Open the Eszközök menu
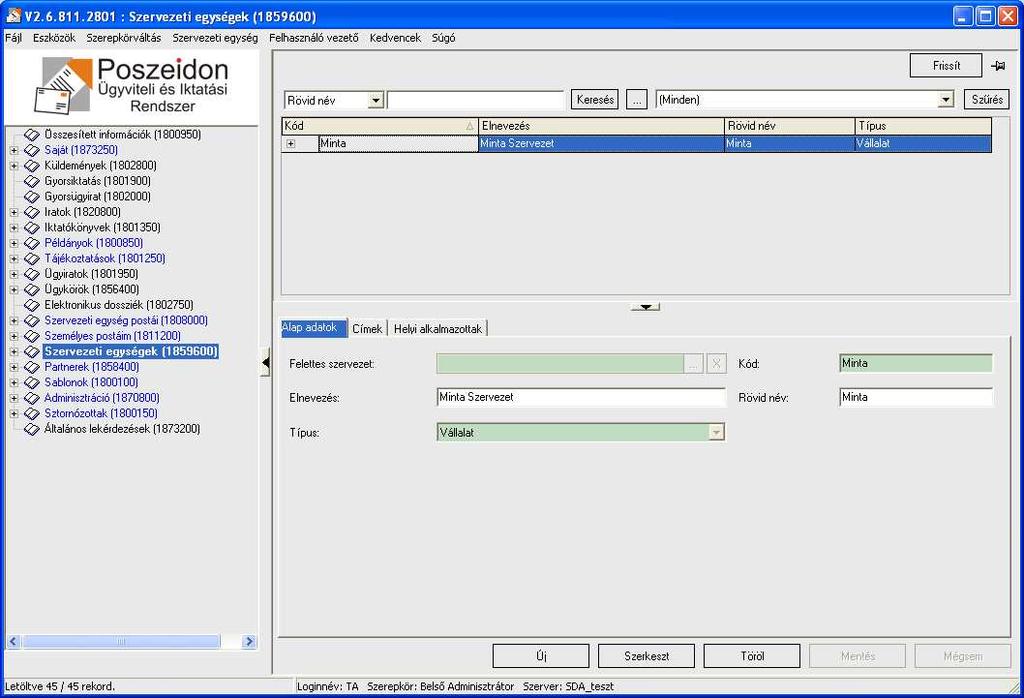The width and height of the screenshot is (1024, 698). point(54,38)
